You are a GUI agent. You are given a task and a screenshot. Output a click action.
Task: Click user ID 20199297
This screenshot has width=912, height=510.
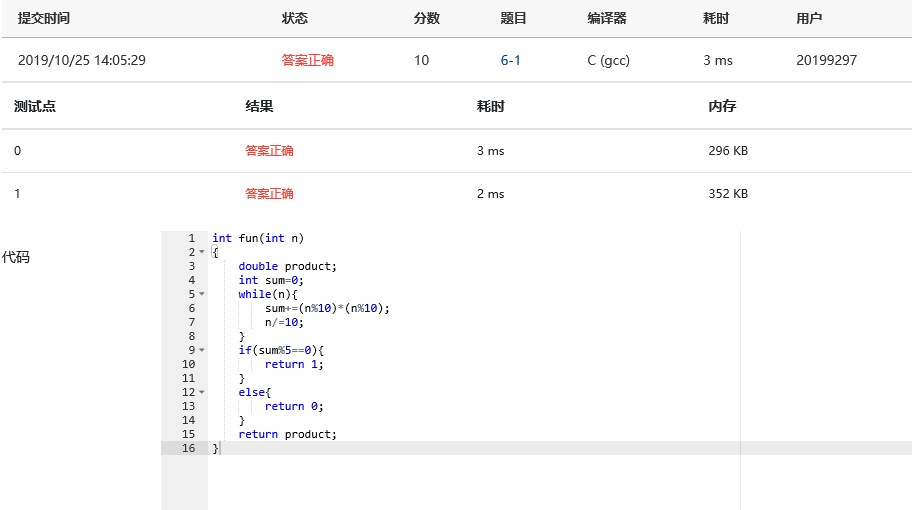(x=826, y=60)
